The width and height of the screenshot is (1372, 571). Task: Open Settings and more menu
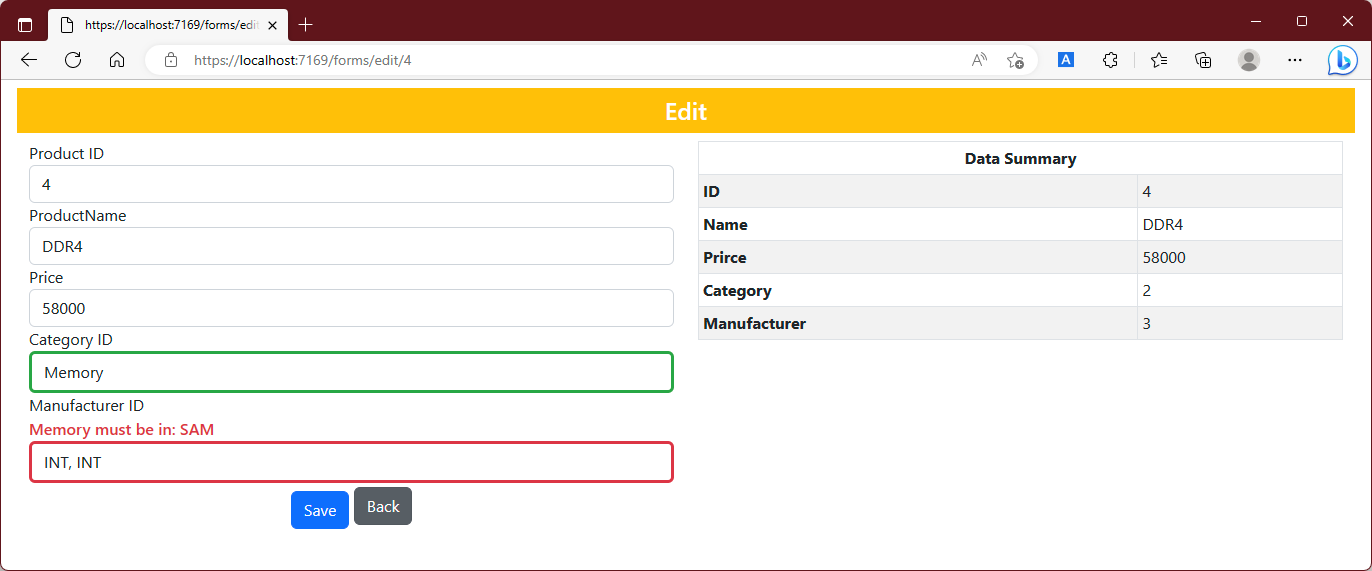(1295, 60)
